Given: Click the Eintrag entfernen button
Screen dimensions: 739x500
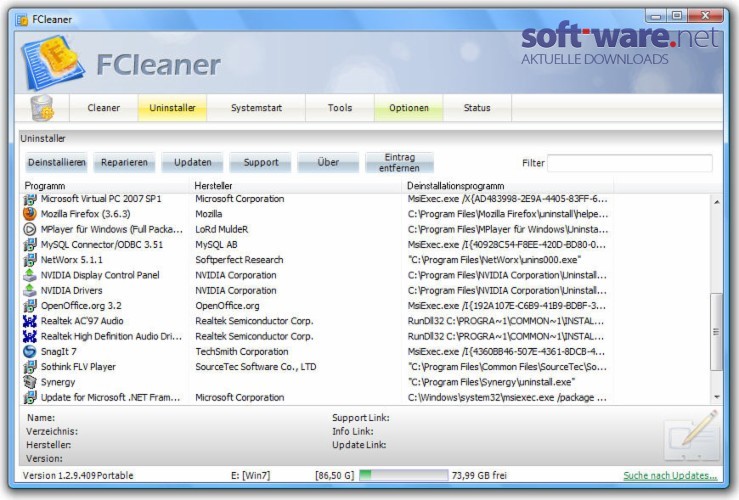Looking at the screenshot, I should [x=399, y=163].
